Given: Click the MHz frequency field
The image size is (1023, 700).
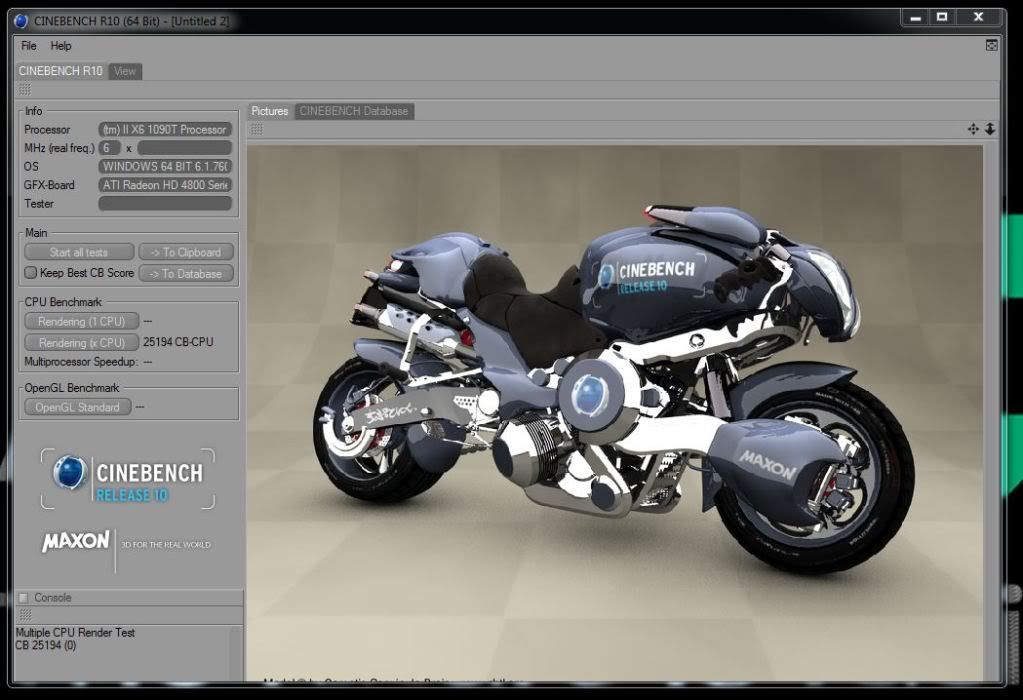Looking at the screenshot, I should 185,148.
